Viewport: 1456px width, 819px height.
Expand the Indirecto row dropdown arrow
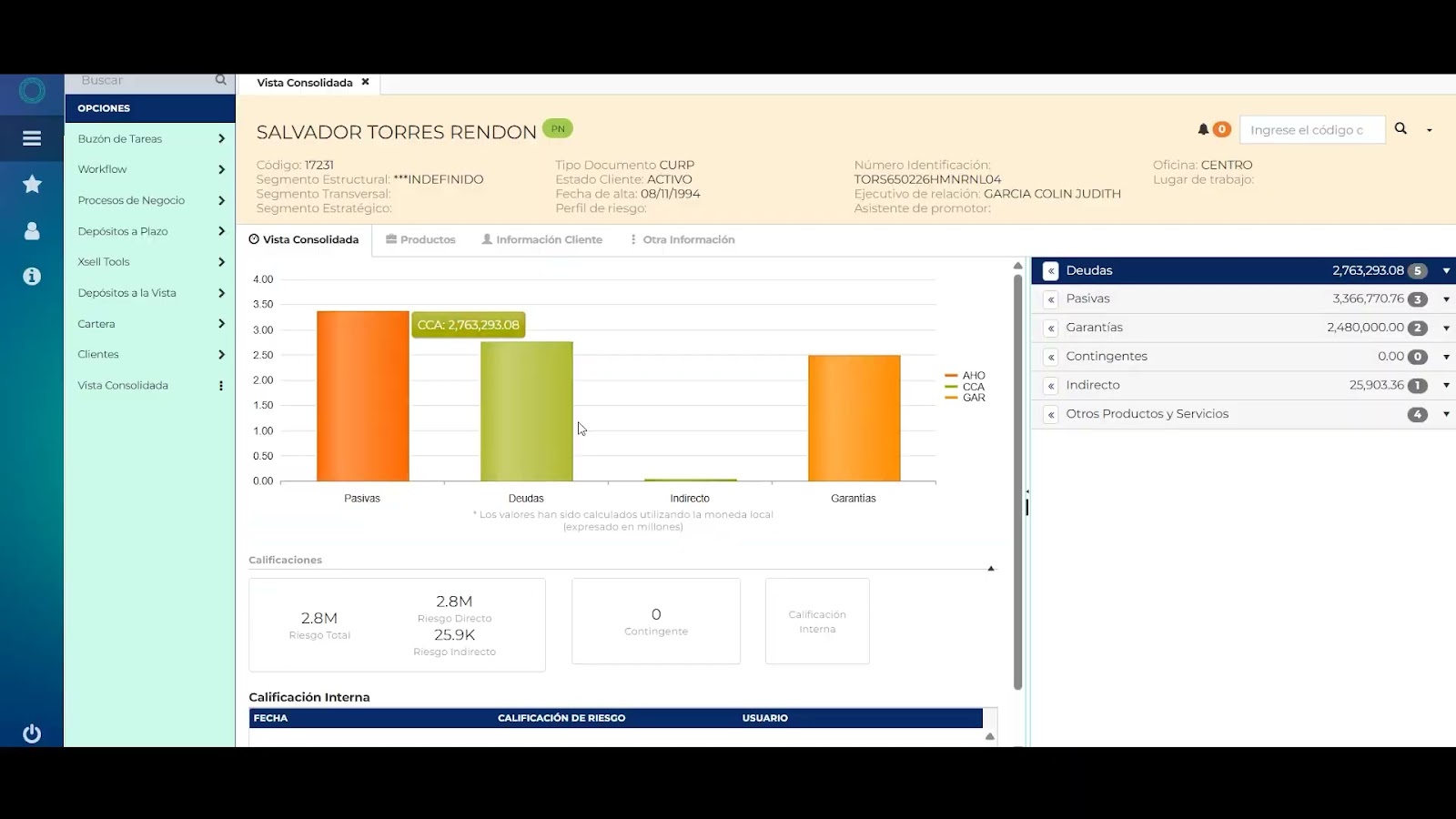(1446, 386)
